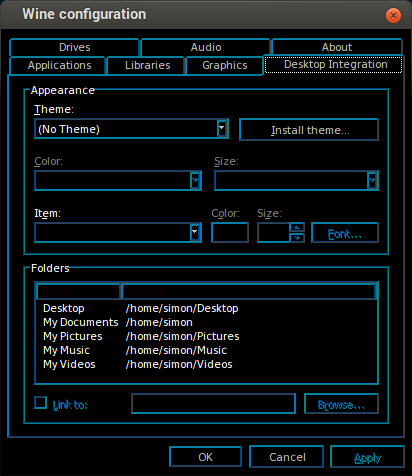Click the Item Color swatch button
This screenshot has width=412, height=476.
[x=230, y=233]
